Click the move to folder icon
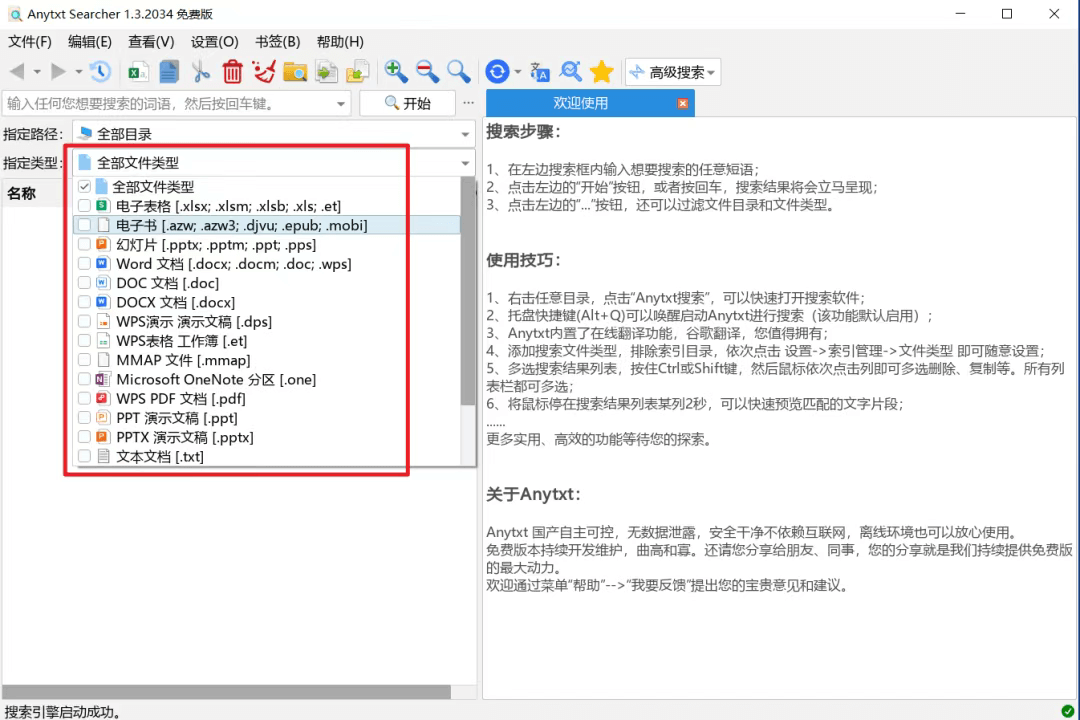 [x=358, y=72]
